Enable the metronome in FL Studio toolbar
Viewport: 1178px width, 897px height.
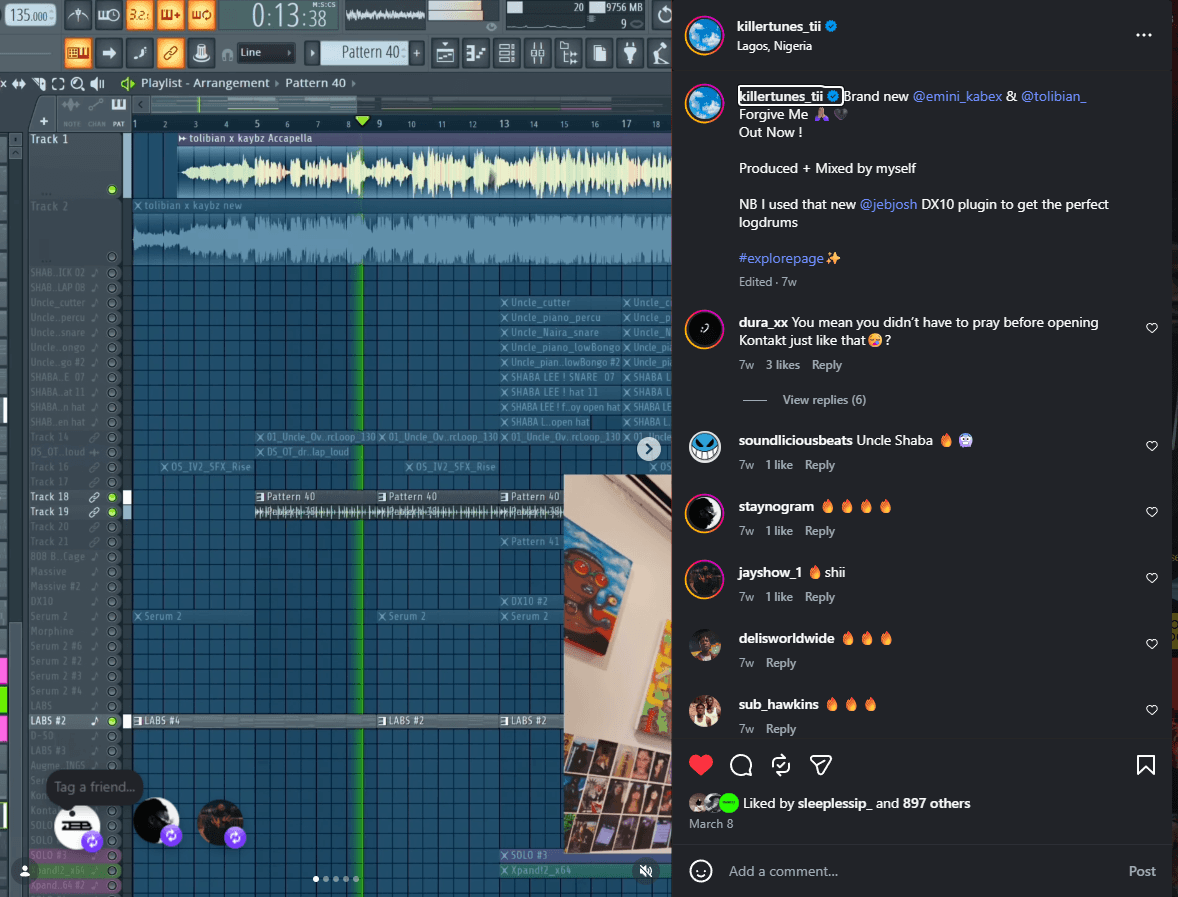(78, 14)
